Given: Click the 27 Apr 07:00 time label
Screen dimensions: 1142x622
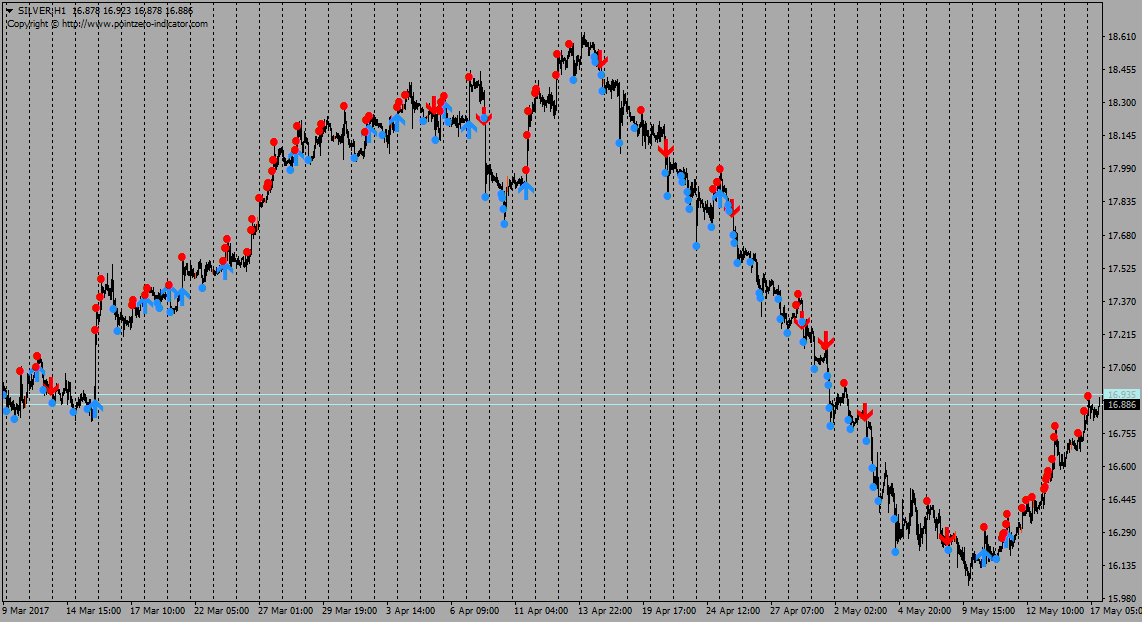Looking at the screenshot, I should click(x=798, y=611).
